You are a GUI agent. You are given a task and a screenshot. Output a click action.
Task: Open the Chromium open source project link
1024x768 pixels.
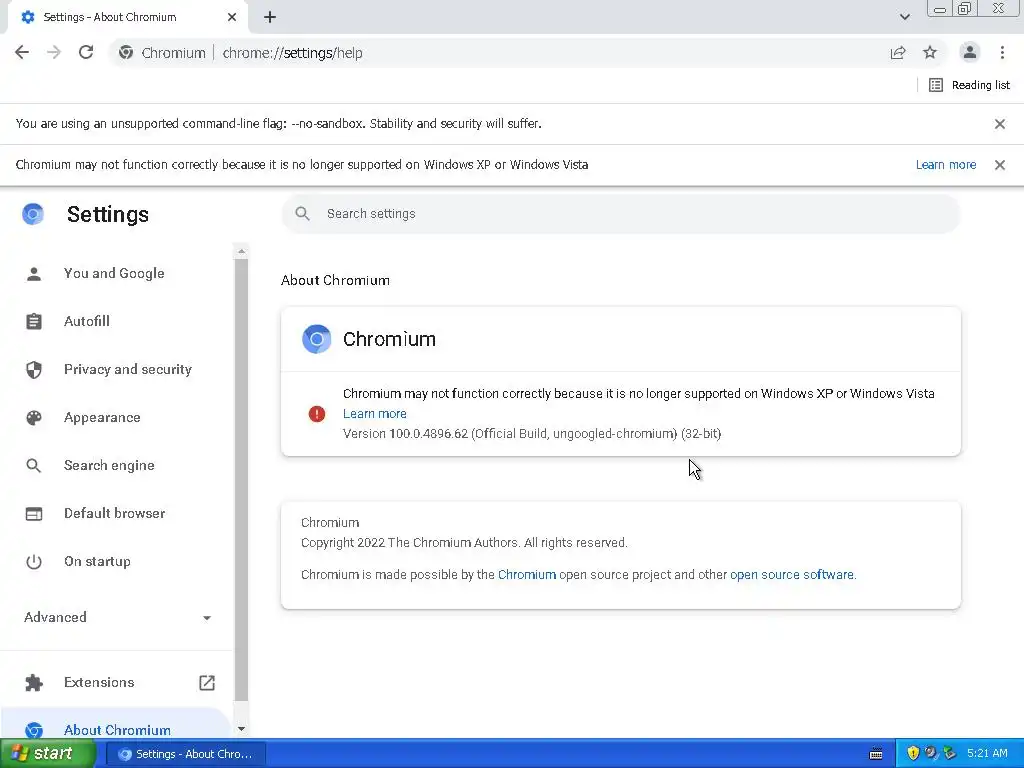click(x=527, y=575)
